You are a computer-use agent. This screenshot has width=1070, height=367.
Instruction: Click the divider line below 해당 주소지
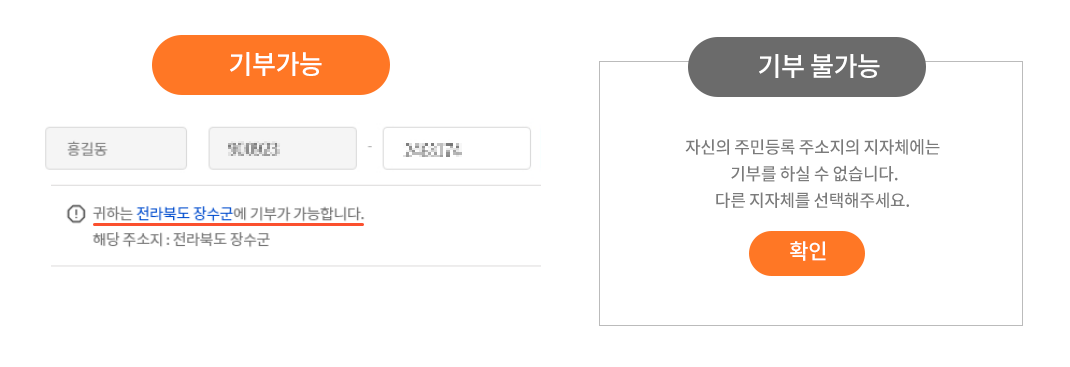(295, 265)
